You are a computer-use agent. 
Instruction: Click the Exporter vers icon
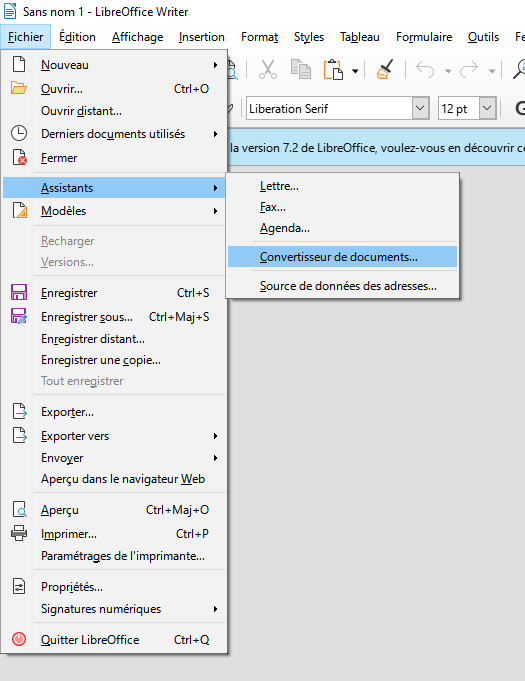click(x=20, y=435)
